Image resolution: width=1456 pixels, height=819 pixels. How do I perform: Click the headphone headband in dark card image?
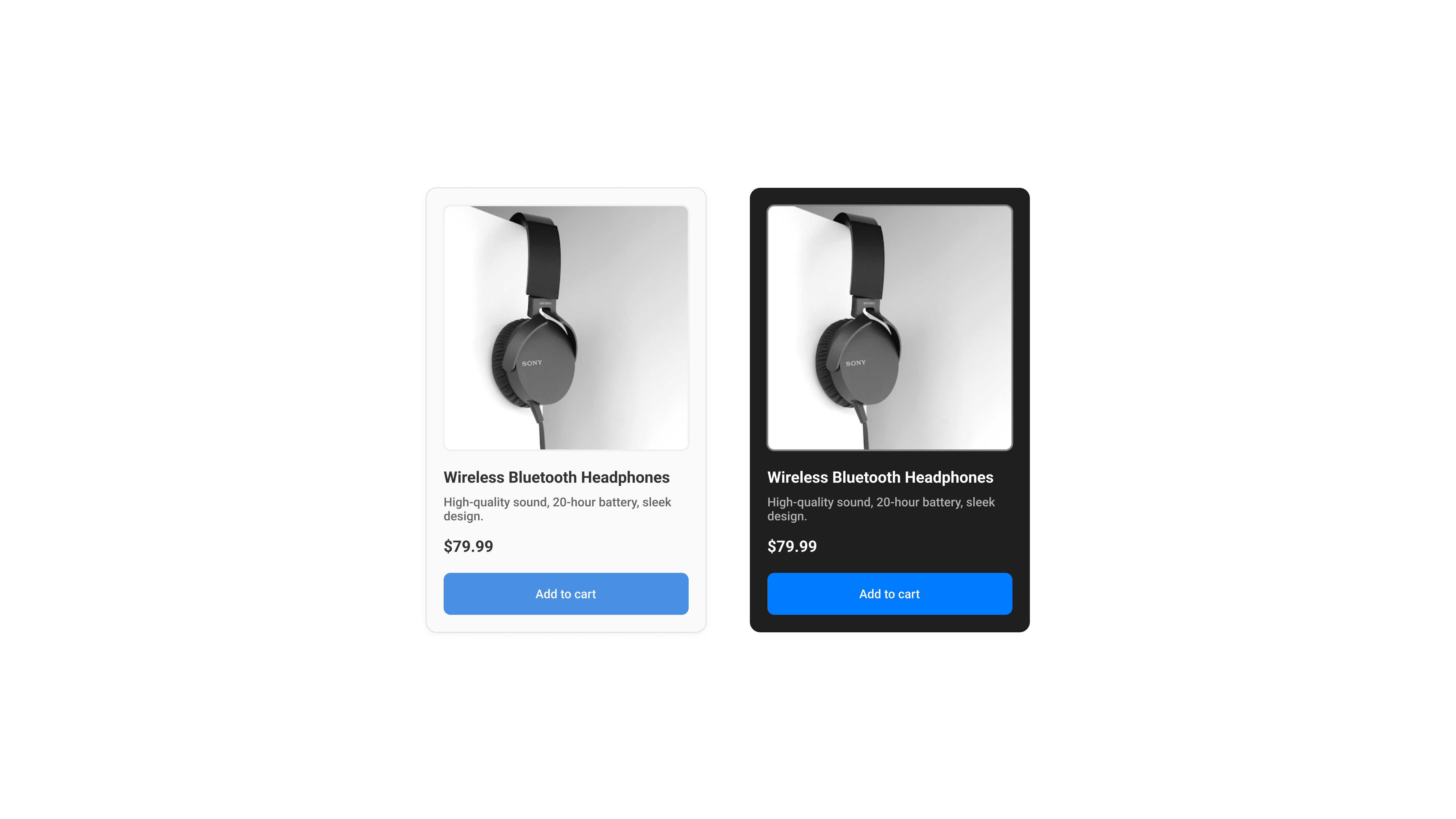coord(867,254)
